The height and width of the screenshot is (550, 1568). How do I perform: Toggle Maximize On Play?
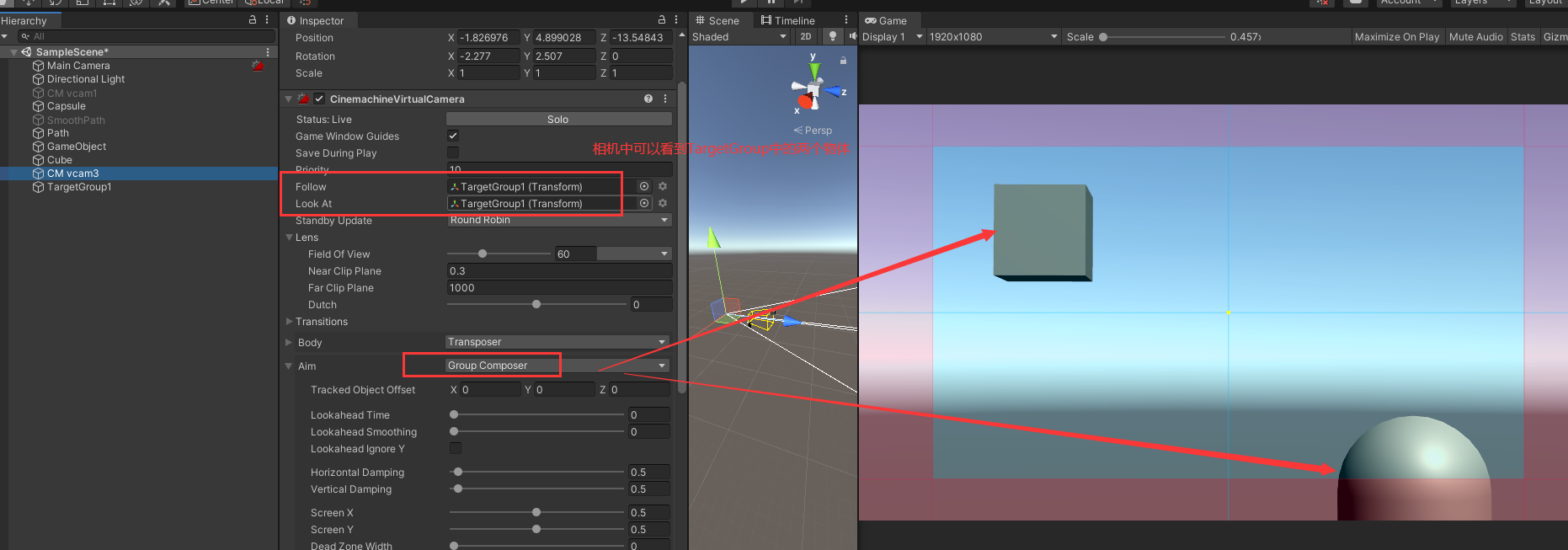coord(1396,36)
